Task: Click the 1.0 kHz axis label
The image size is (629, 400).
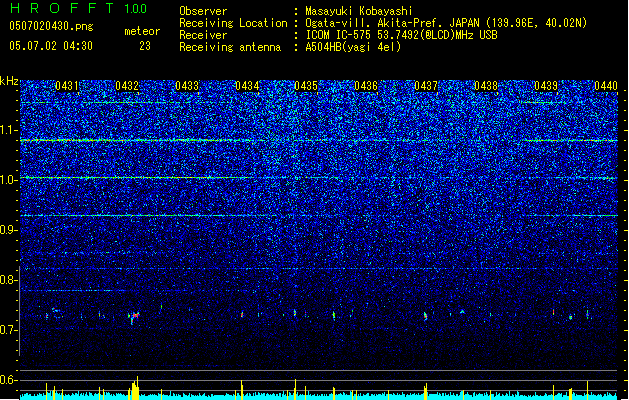Action: click(9, 180)
